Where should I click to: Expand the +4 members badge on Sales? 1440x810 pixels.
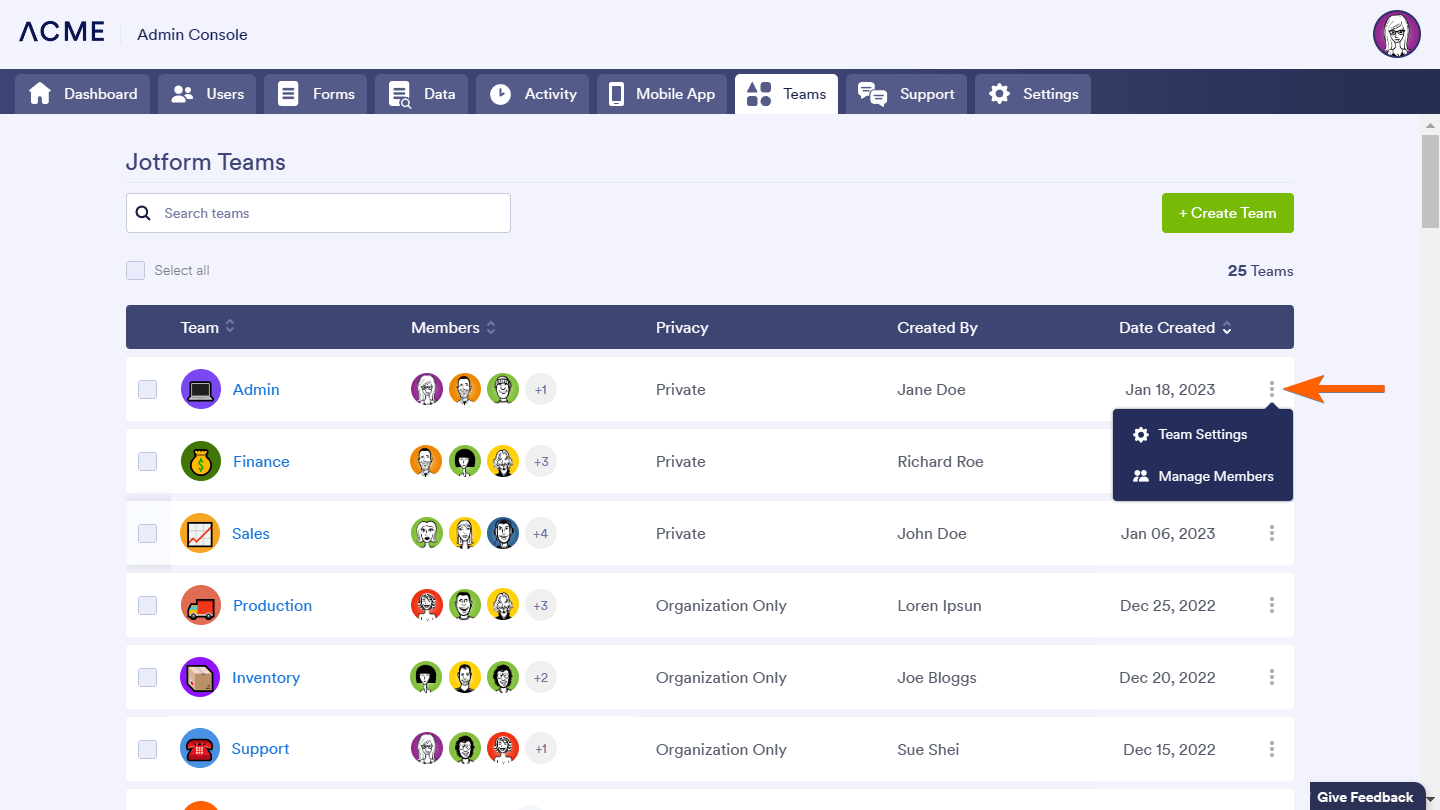tap(540, 533)
